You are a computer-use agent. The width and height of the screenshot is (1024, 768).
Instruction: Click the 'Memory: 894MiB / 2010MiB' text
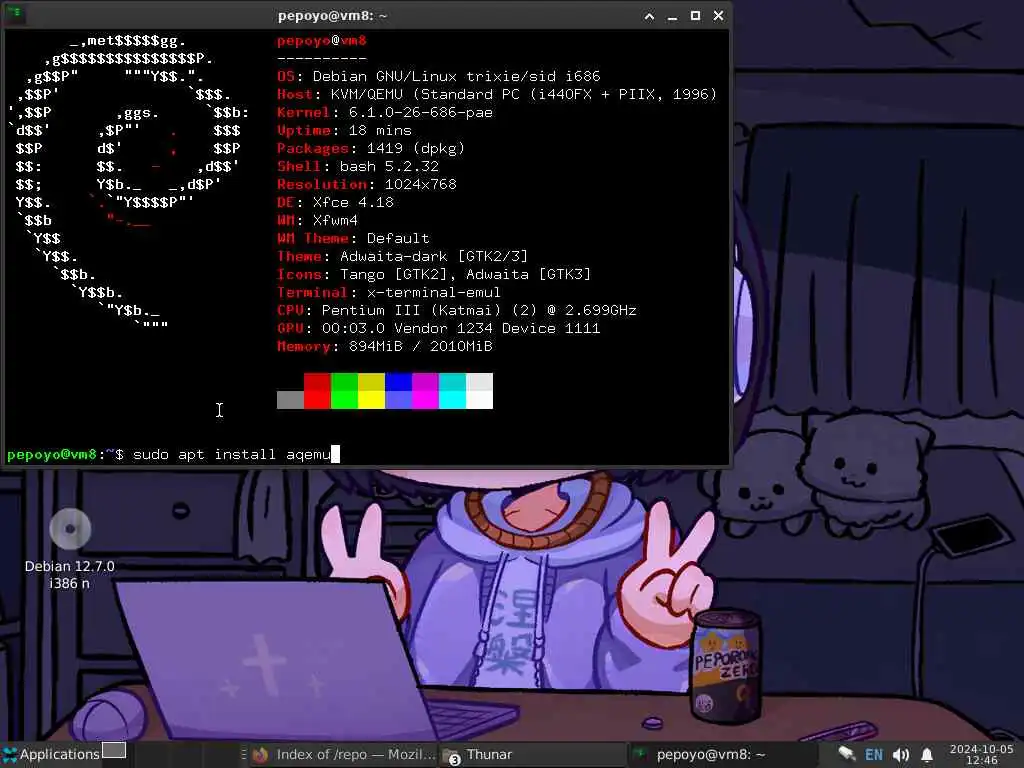(x=385, y=346)
